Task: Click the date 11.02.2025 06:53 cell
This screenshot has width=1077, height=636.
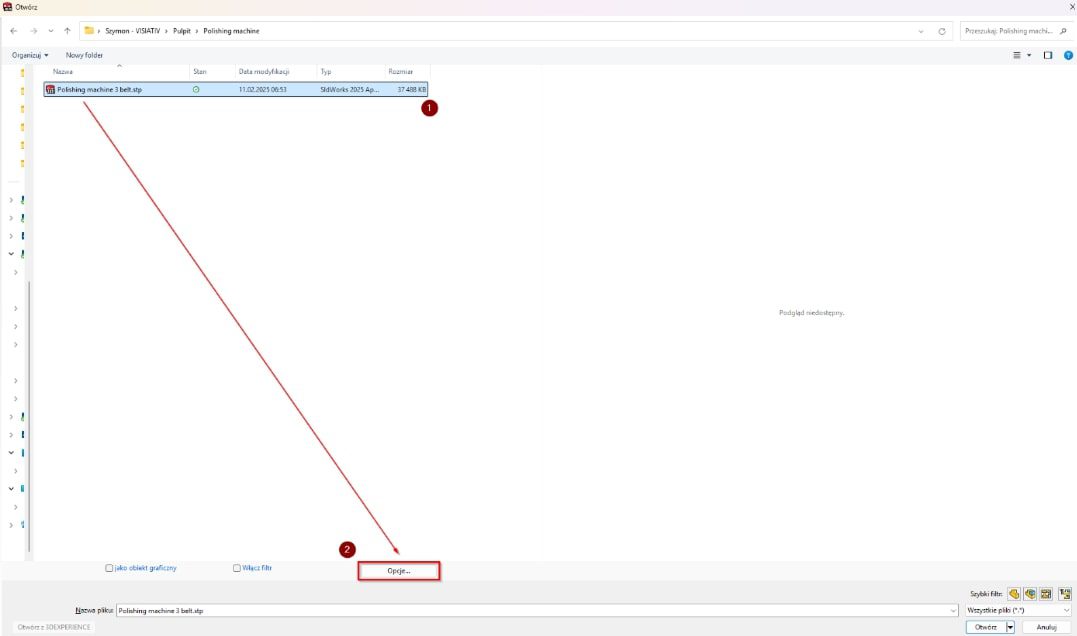Action: coord(262,89)
